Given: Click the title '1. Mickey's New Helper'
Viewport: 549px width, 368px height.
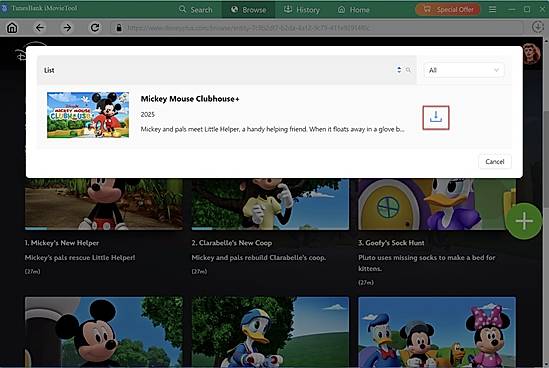Looking at the screenshot, I should pos(62,243).
